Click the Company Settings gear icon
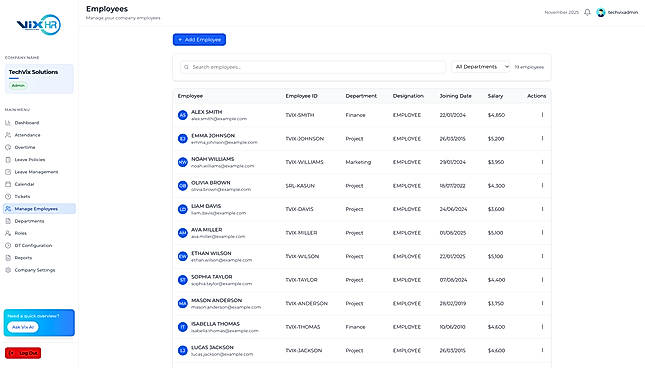Screen dimensions: 645x368 point(8,270)
